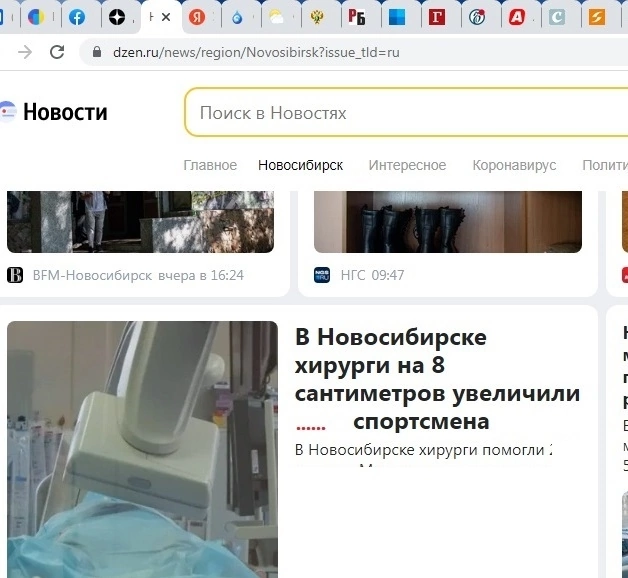
Task: Switch to the red 'A' icon tab
Action: (517, 17)
